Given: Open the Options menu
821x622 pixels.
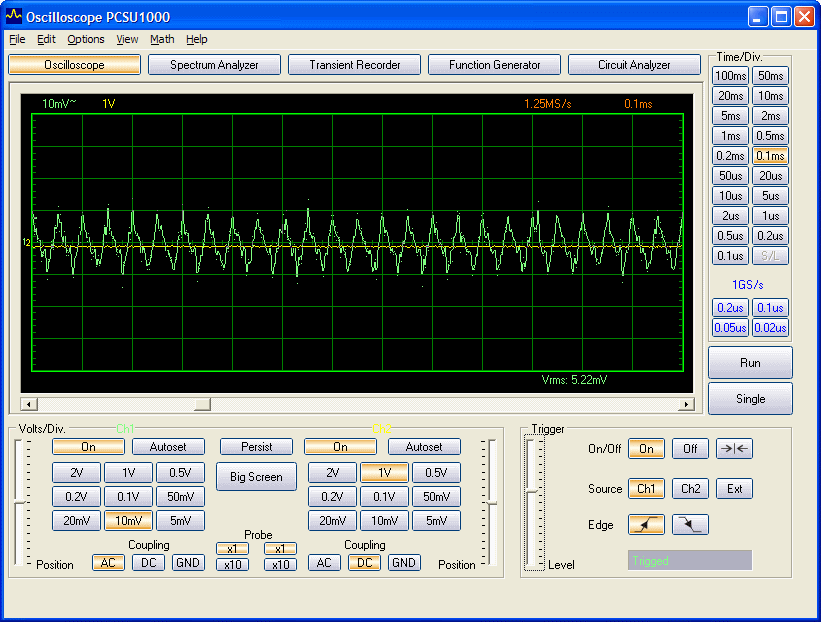Looking at the screenshot, I should click(x=85, y=39).
